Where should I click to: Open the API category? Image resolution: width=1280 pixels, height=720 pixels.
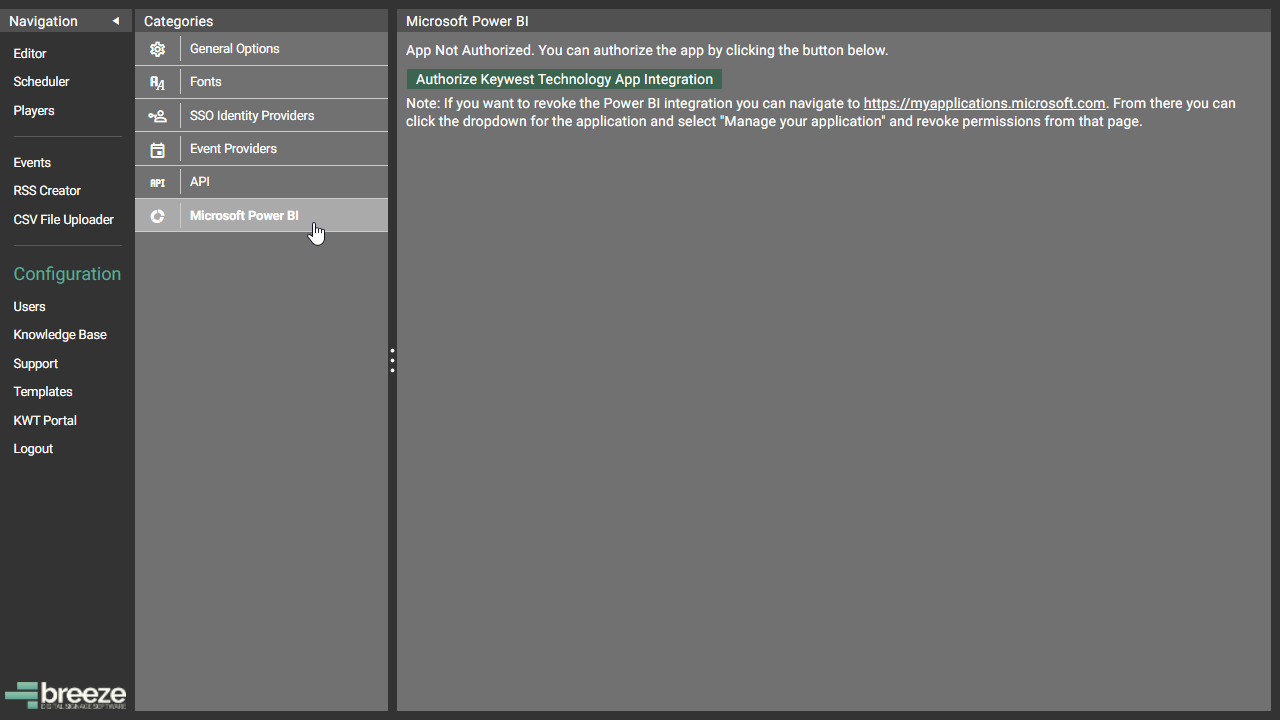point(261,182)
